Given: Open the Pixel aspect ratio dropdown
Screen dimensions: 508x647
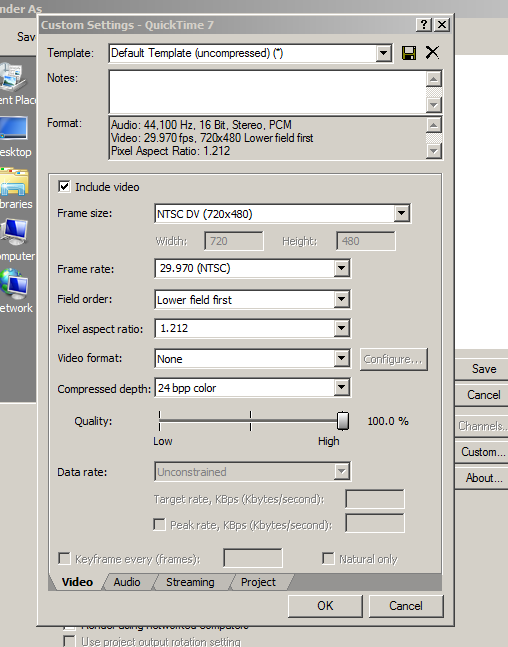Looking at the screenshot, I should click(341, 328).
